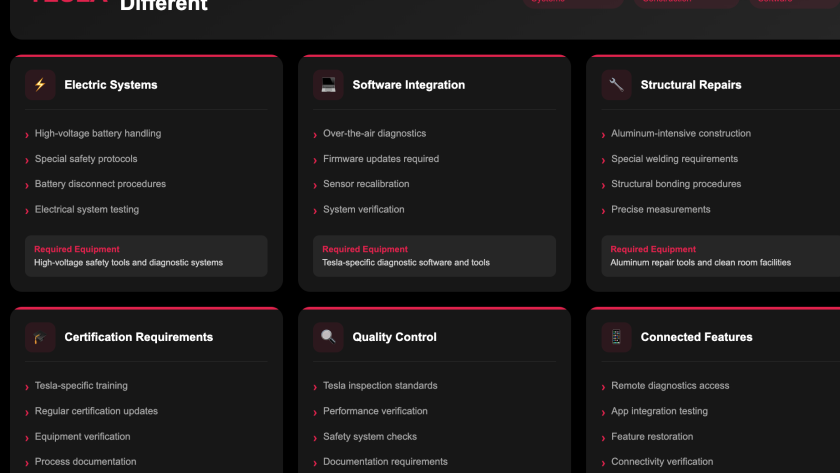Select the Safety system checks entry

point(369,437)
